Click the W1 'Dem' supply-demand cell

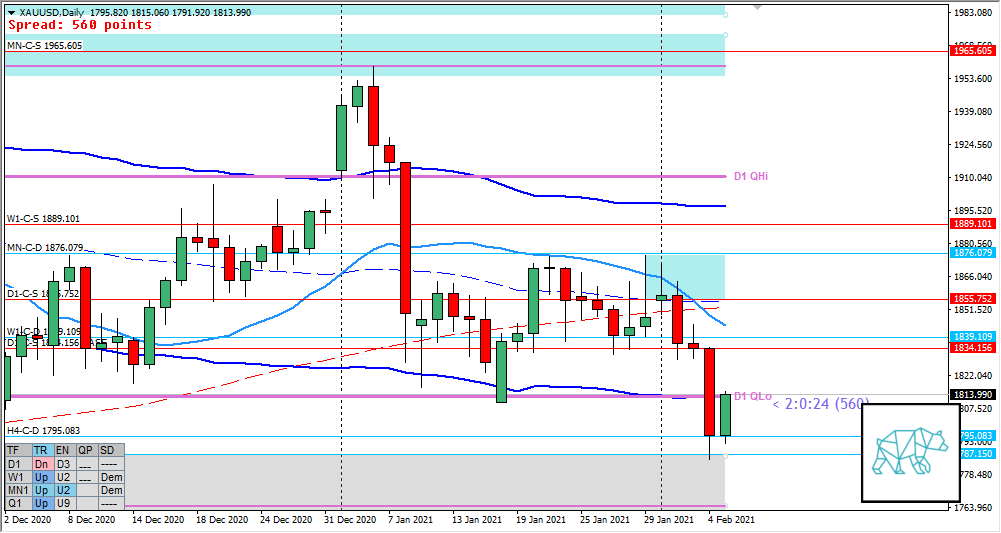[111, 477]
